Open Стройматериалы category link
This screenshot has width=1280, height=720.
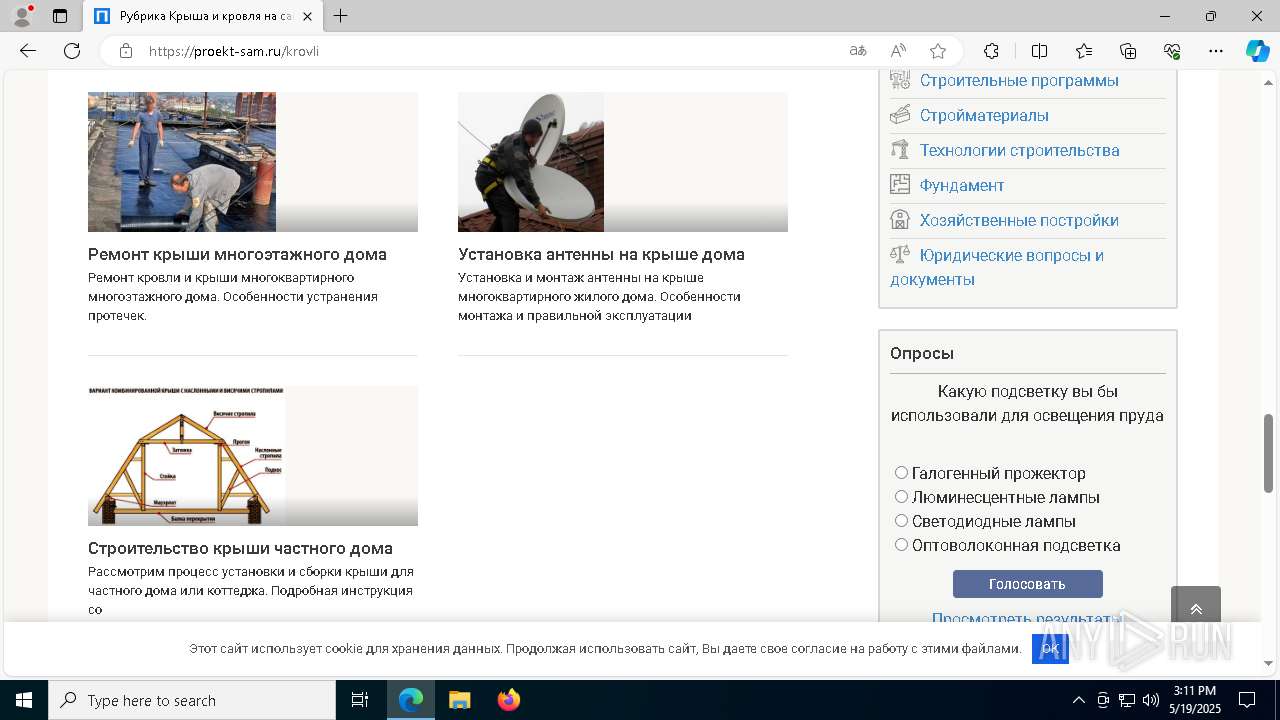(x=984, y=115)
